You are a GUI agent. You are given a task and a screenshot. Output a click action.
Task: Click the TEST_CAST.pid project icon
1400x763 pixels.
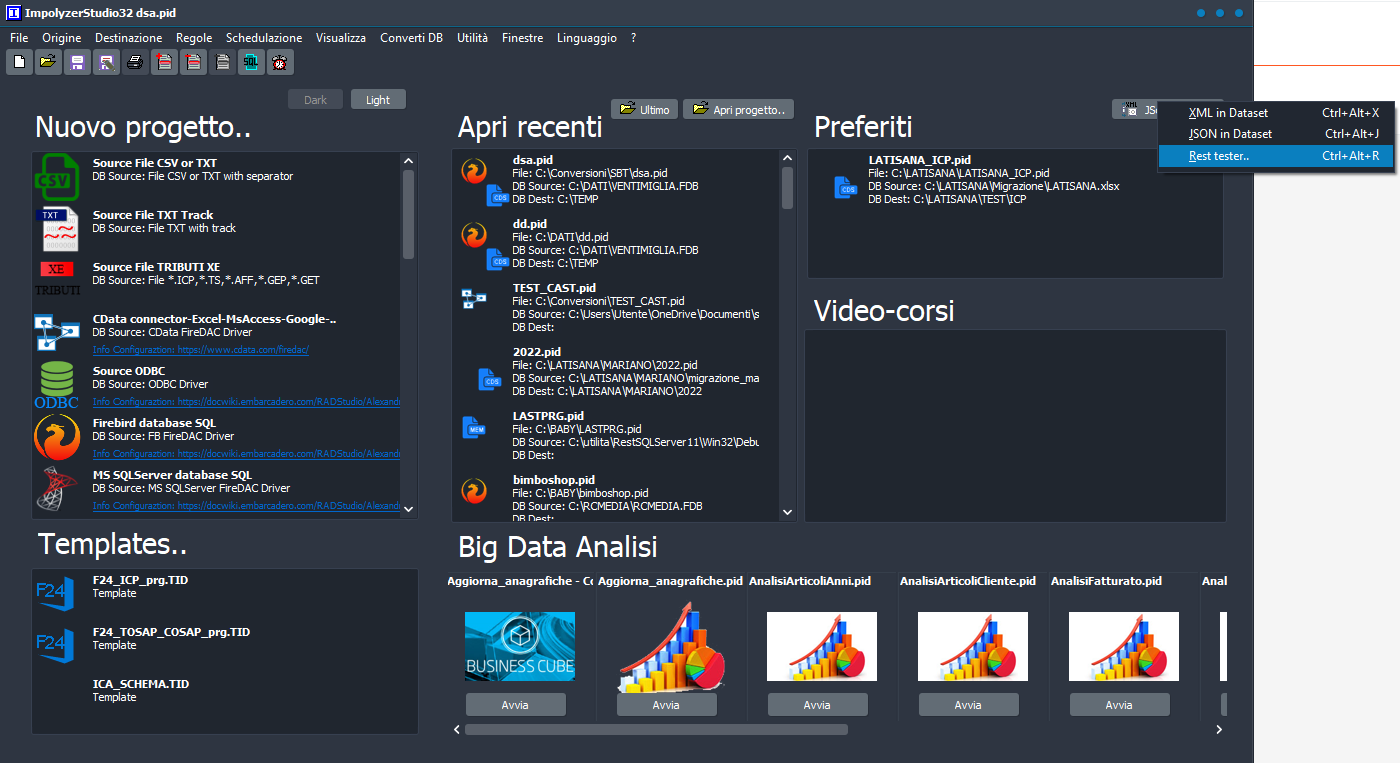click(x=473, y=299)
